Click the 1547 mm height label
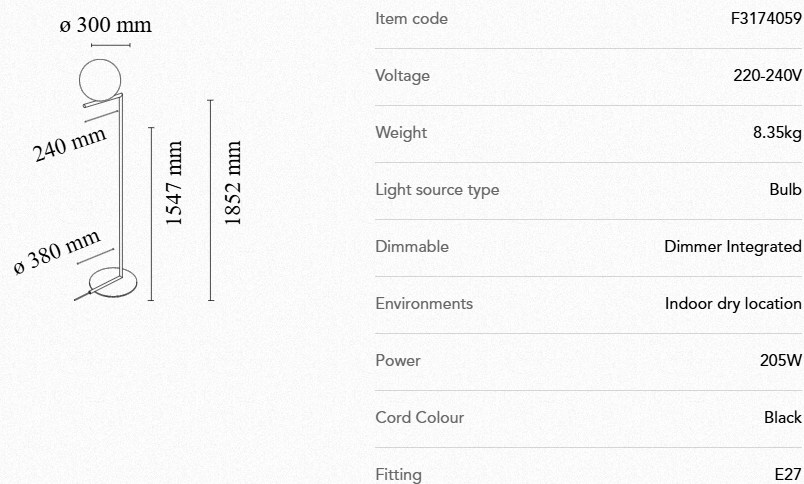 pos(175,183)
